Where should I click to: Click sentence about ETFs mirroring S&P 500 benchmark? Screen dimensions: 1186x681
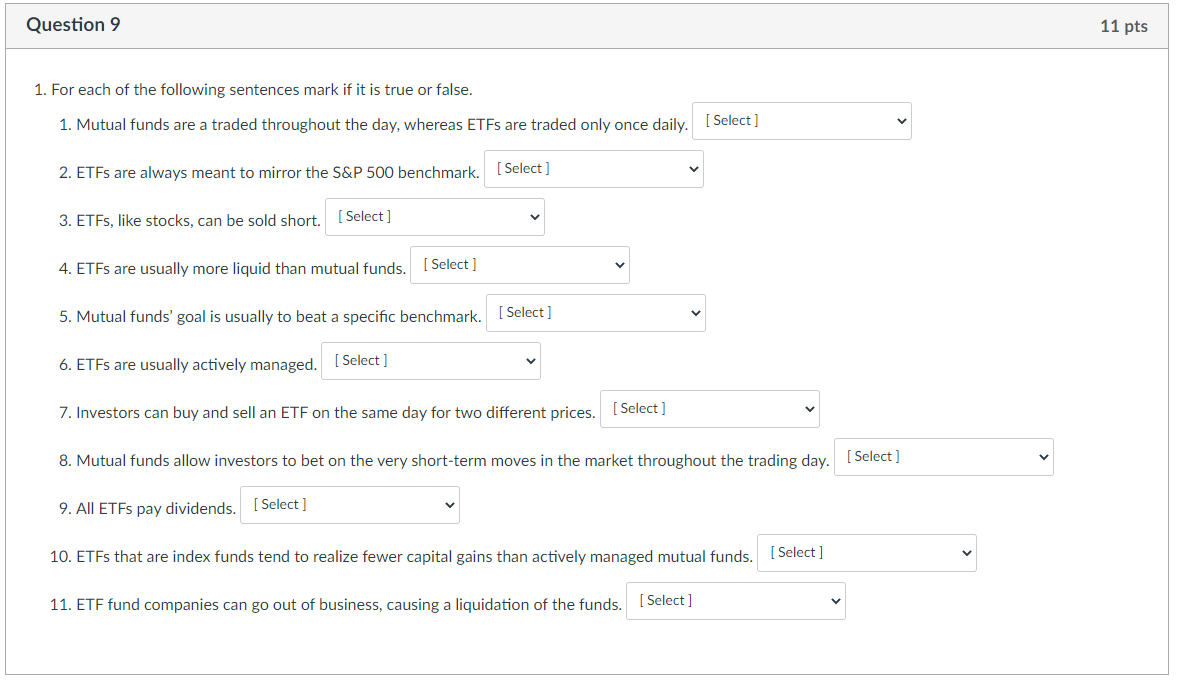(x=278, y=173)
